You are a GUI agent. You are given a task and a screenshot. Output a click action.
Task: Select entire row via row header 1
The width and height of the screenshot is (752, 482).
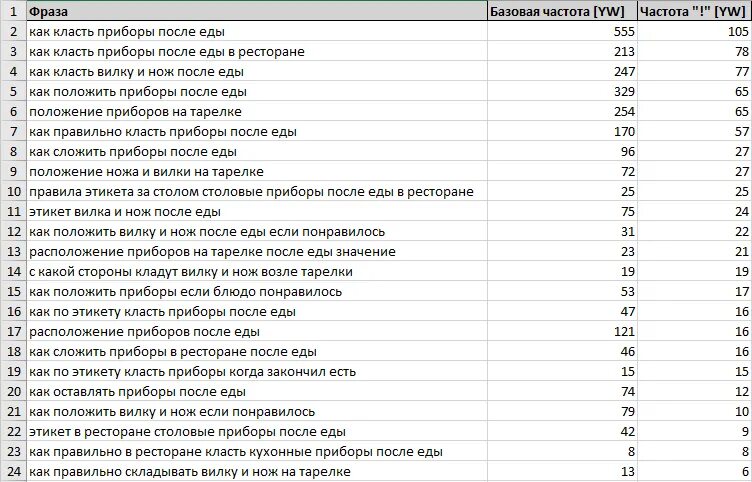coord(13,11)
